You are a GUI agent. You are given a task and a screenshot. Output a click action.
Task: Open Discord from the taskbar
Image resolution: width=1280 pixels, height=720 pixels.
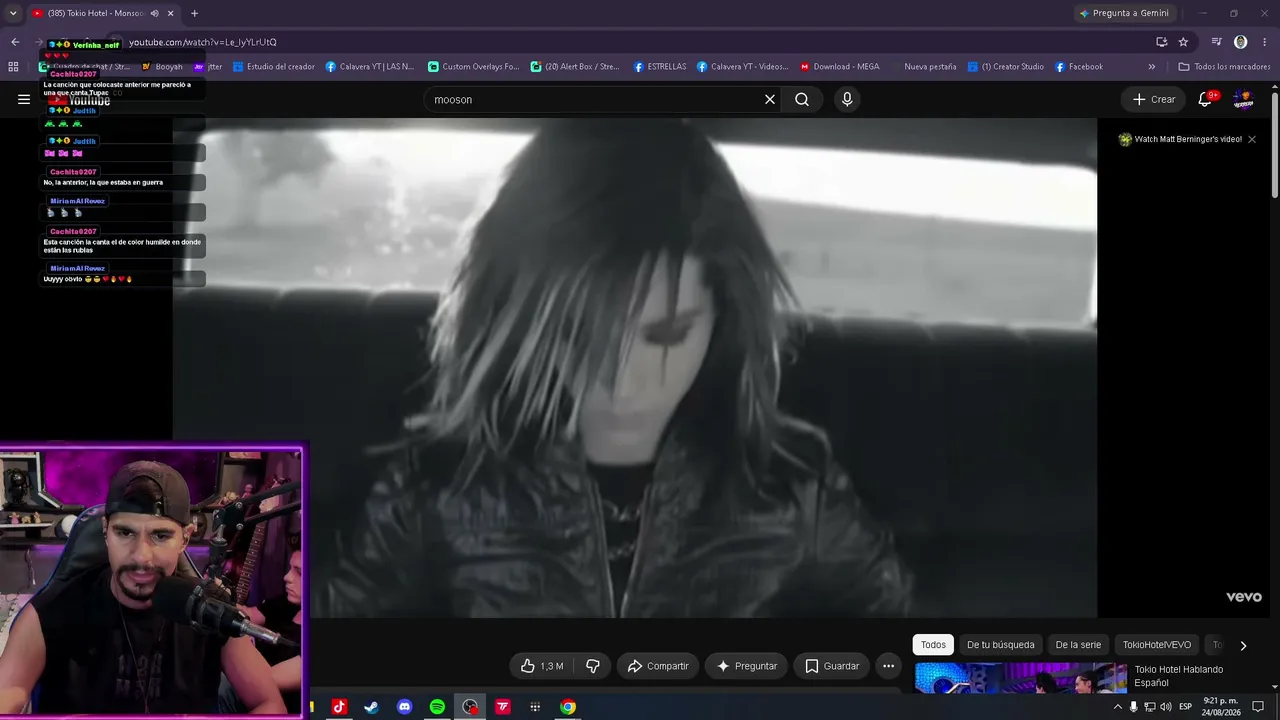[x=404, y=707]
